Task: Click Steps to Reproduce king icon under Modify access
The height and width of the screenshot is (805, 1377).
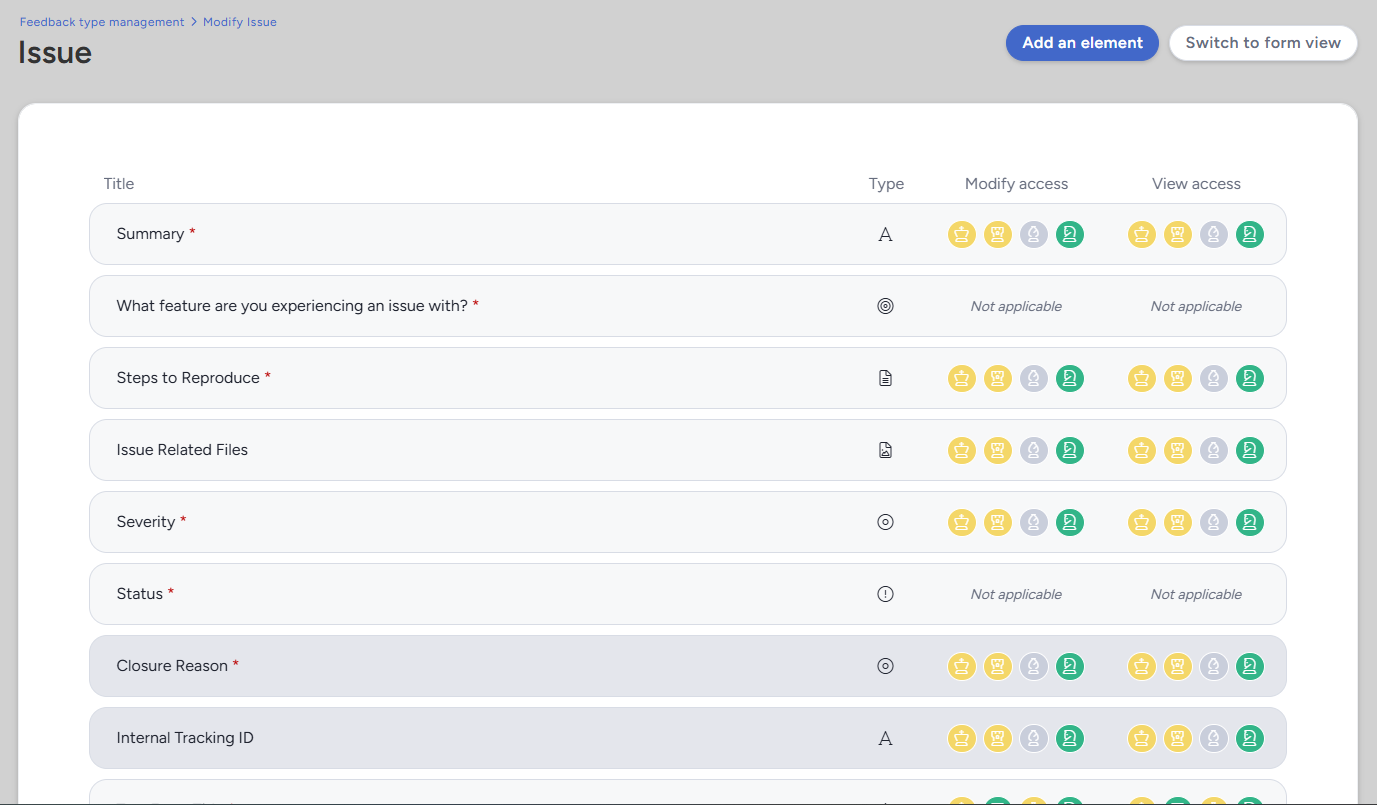Action: 962,378
